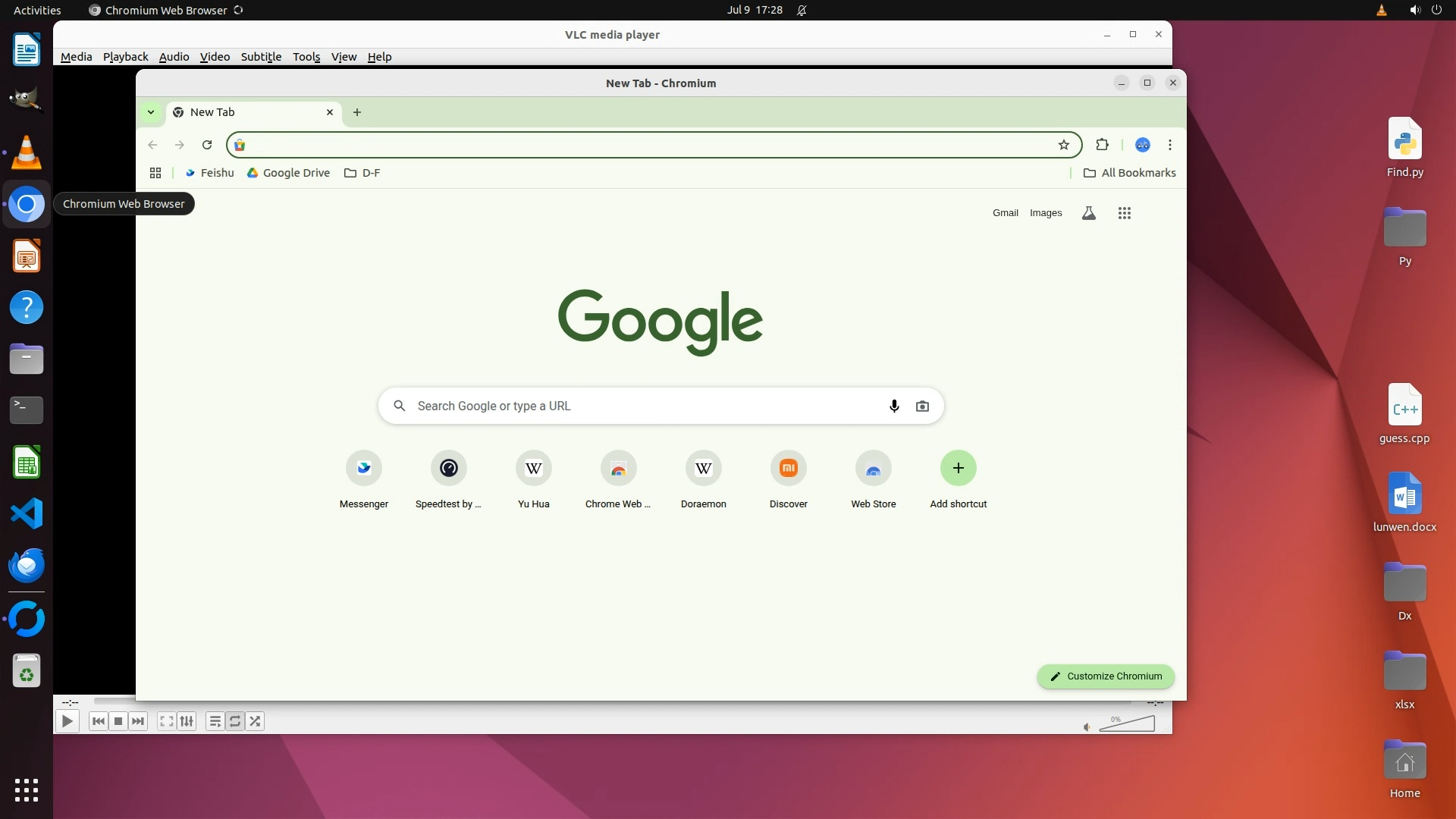Toggle VLC loop playback mode
1456x819 pixels.
[x=235, y=721]
